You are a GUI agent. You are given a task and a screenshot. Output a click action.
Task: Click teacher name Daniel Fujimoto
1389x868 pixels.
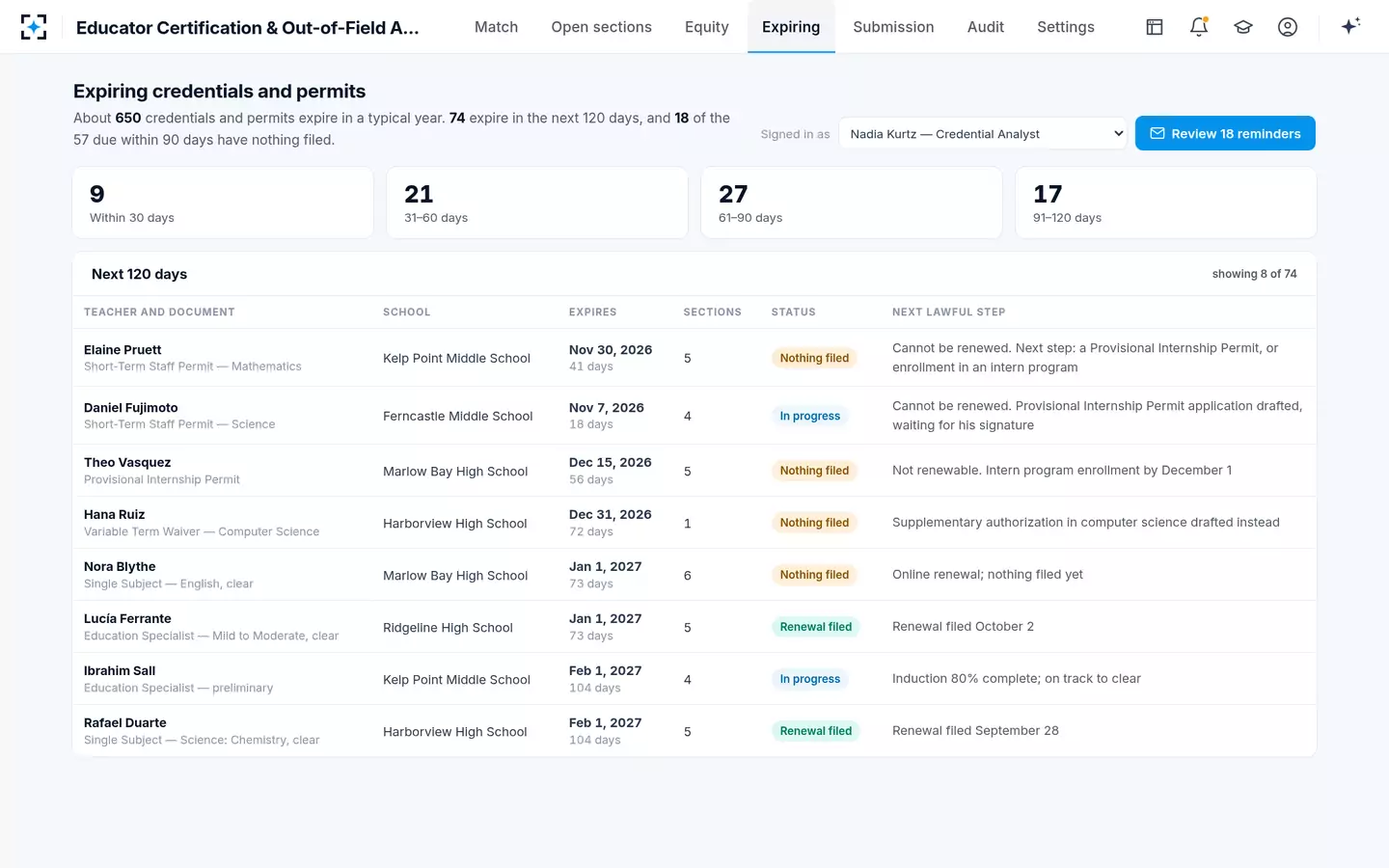(x=131, y=408)
